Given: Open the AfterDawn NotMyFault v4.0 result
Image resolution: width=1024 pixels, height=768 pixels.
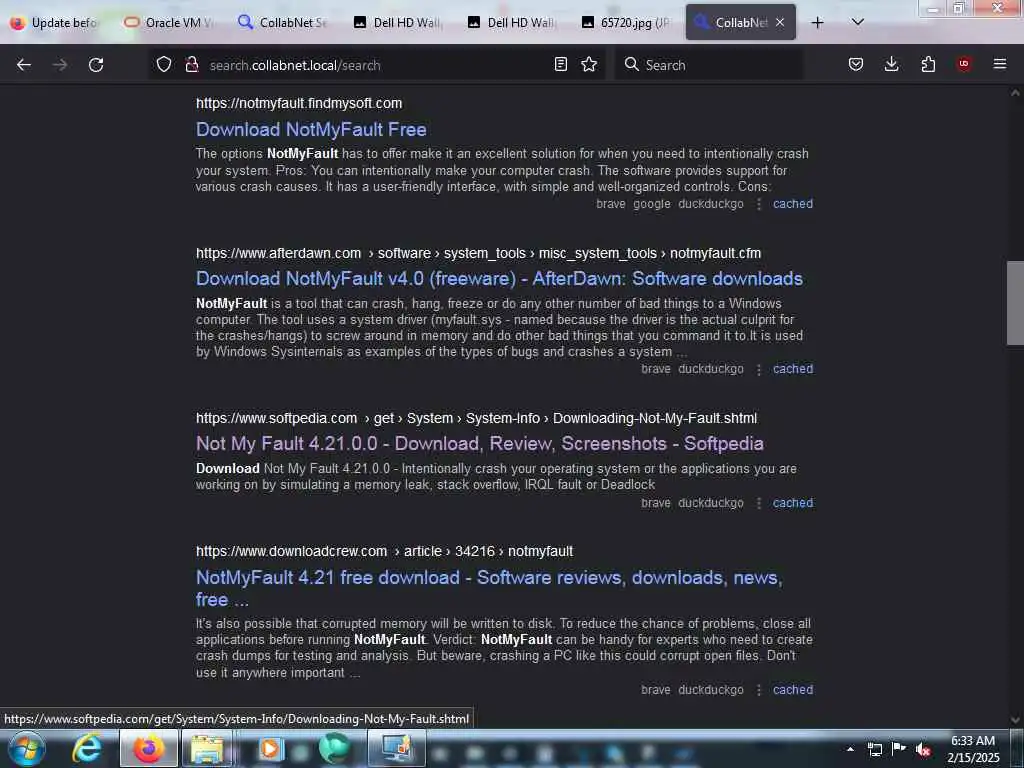Looking at the screenshot, I should [x=499, y=279].
